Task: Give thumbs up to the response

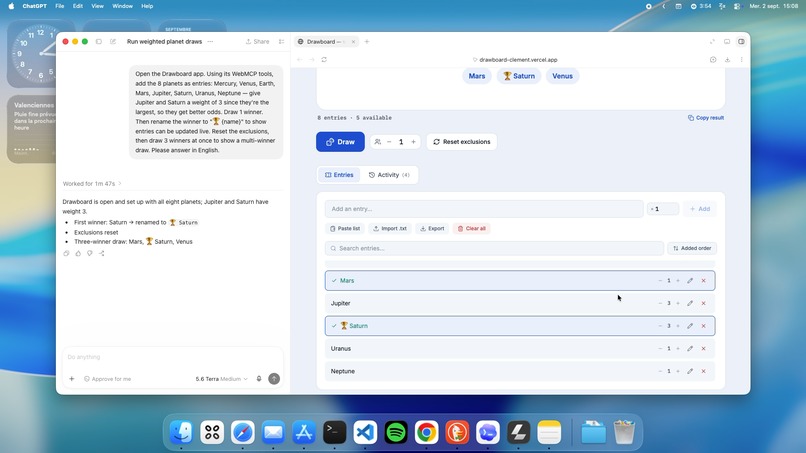Action: (78, 253)
